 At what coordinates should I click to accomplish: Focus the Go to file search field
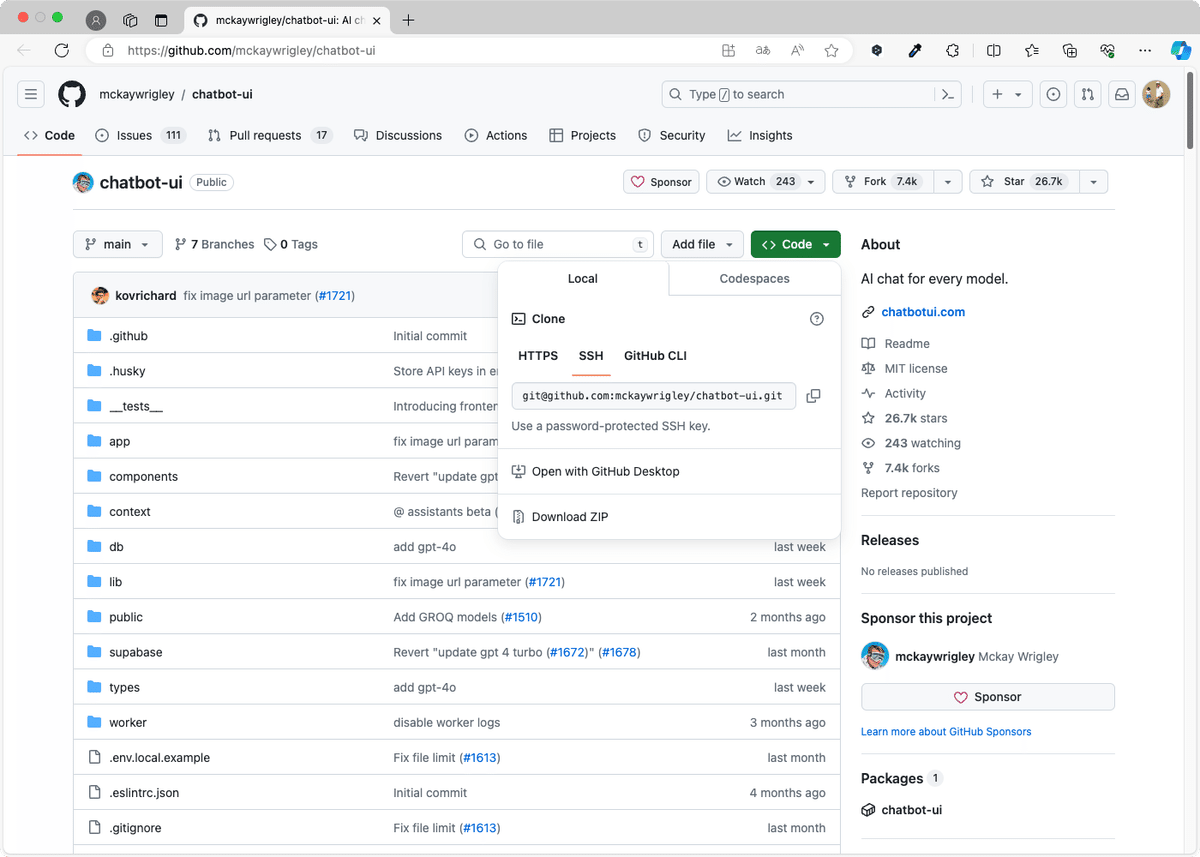[558, 244]
